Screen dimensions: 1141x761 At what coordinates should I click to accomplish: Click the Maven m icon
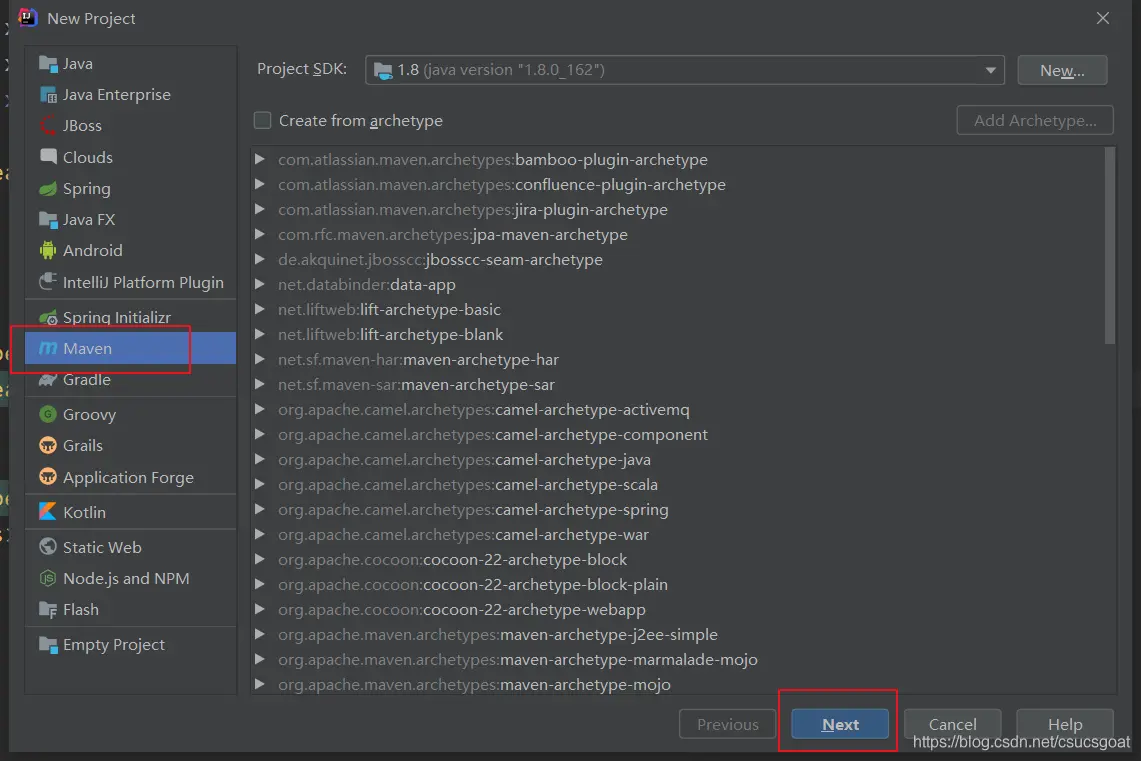[x=48, y=348]
